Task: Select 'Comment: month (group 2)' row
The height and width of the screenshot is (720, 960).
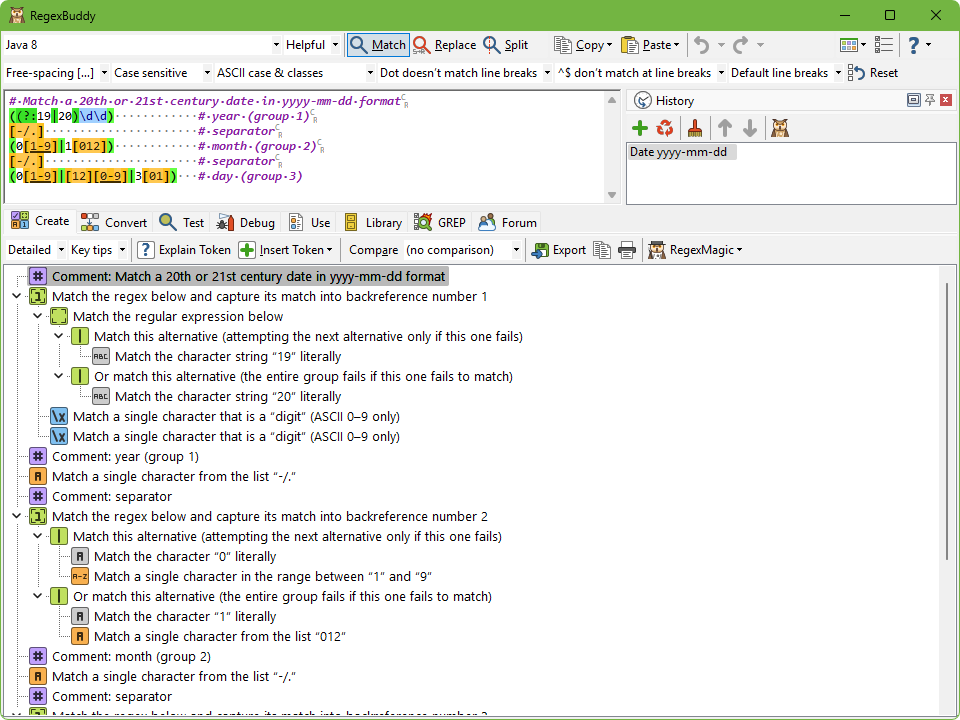Action: pyautogui.click(x=131, y=656)
